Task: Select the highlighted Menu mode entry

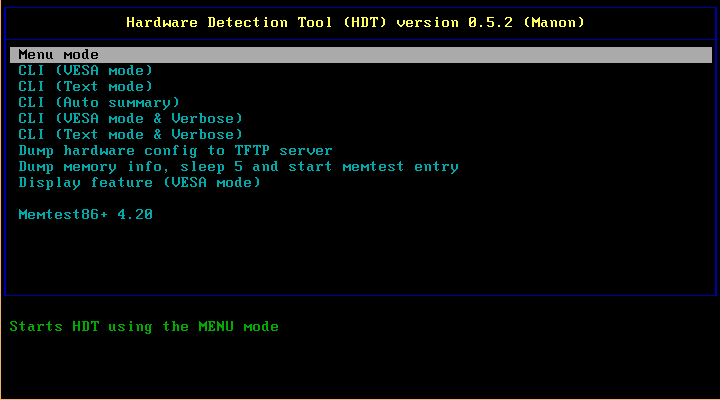Action: tap(361, 55)
